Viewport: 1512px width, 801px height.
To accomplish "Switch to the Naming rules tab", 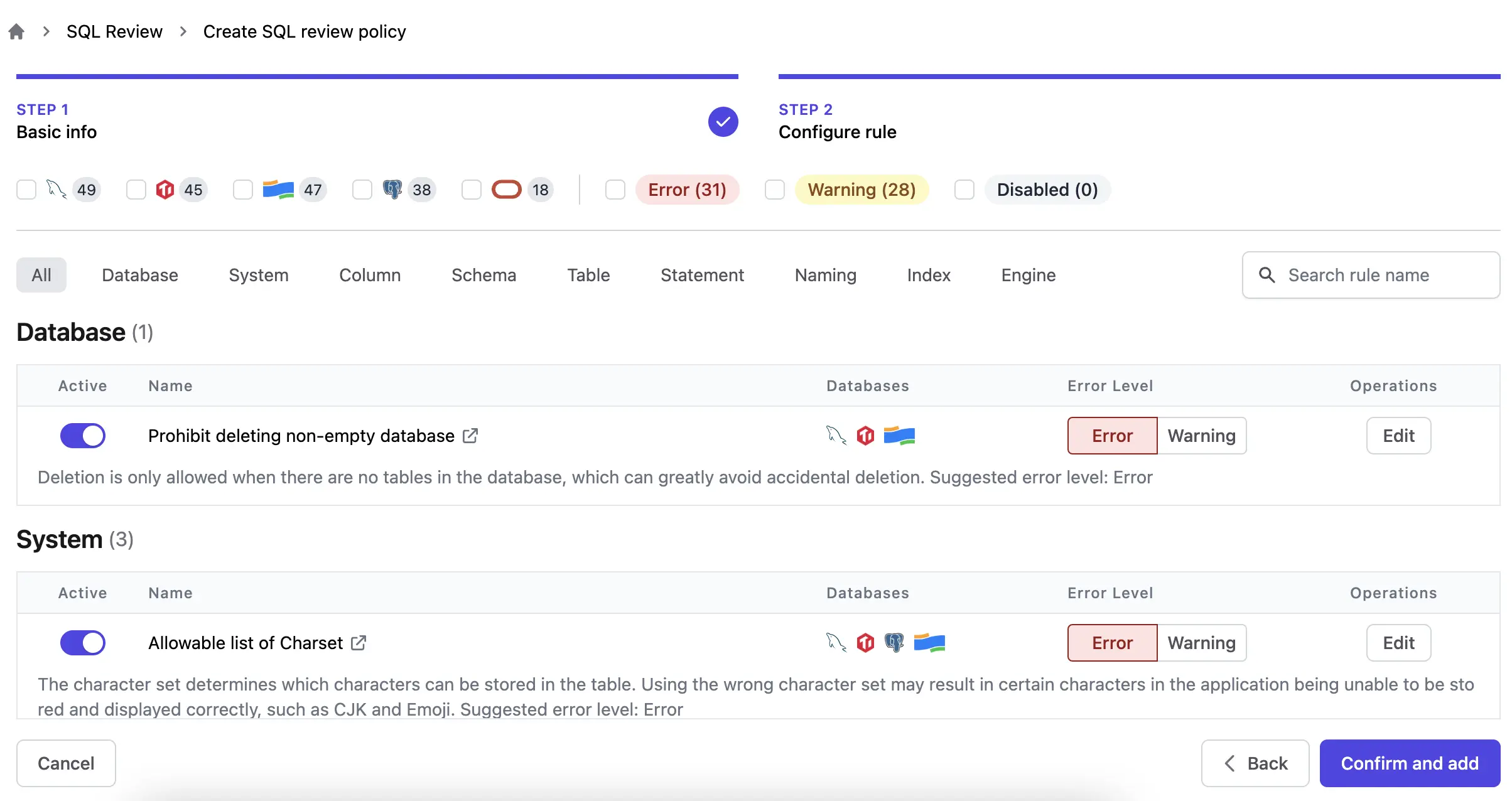I will (825, 274).
